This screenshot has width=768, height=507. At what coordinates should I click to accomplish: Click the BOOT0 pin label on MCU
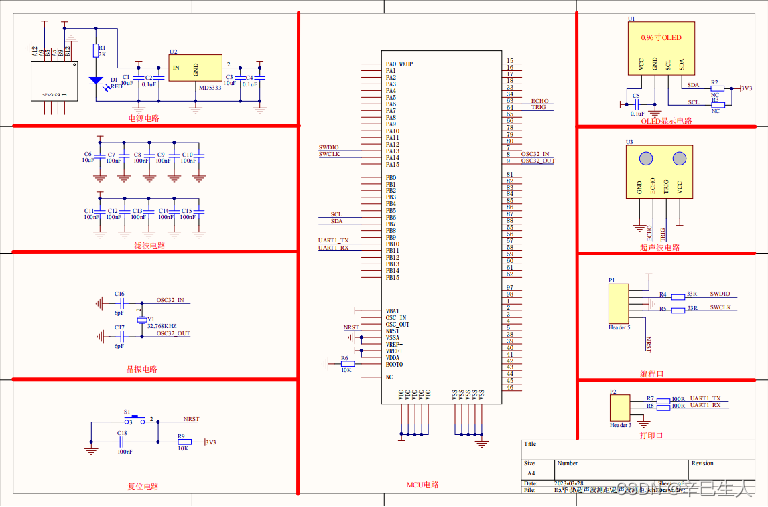[x=394, y=364]
